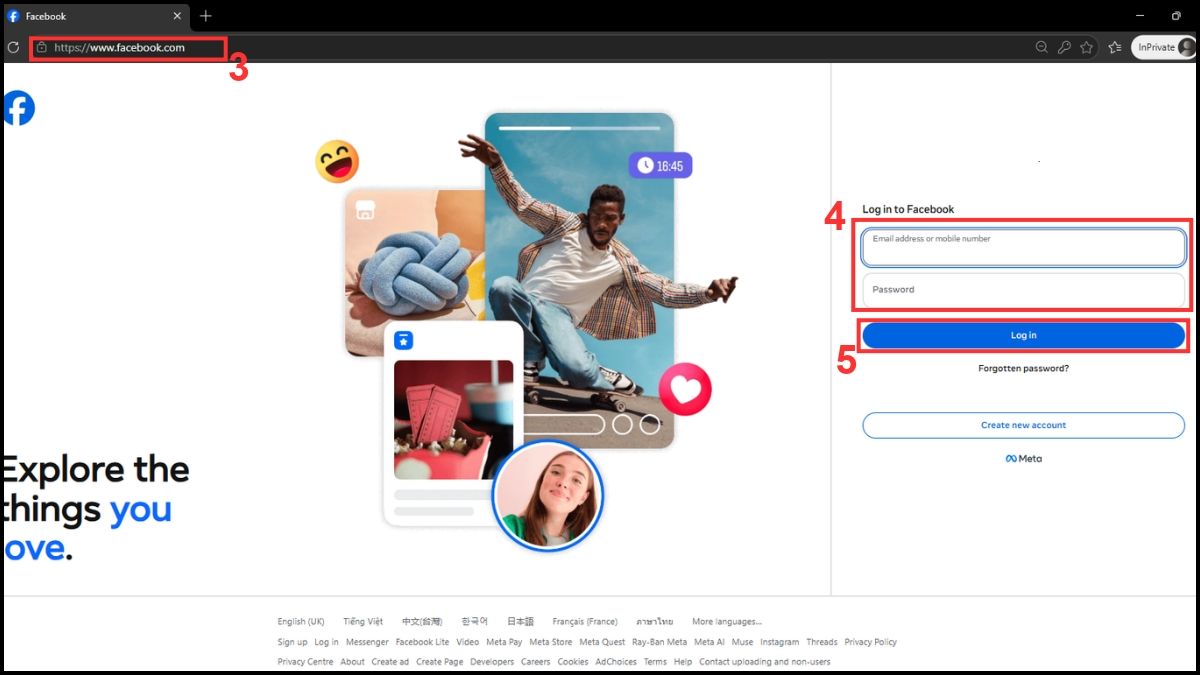
Task: Select Tiếng Việt language
Action: (363, 622)
